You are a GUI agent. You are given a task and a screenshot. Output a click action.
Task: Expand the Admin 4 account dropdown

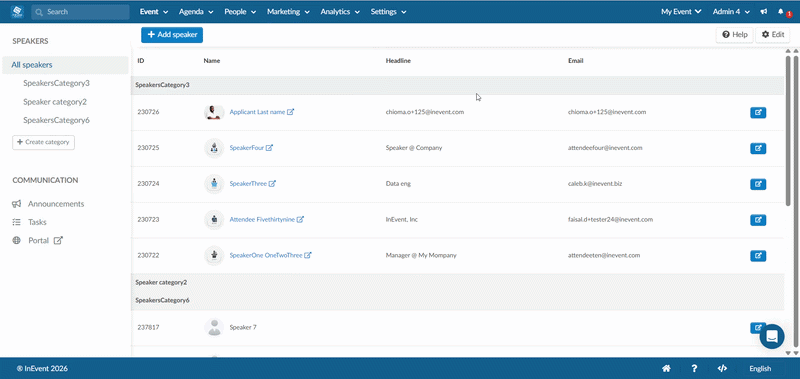(731, 12)
